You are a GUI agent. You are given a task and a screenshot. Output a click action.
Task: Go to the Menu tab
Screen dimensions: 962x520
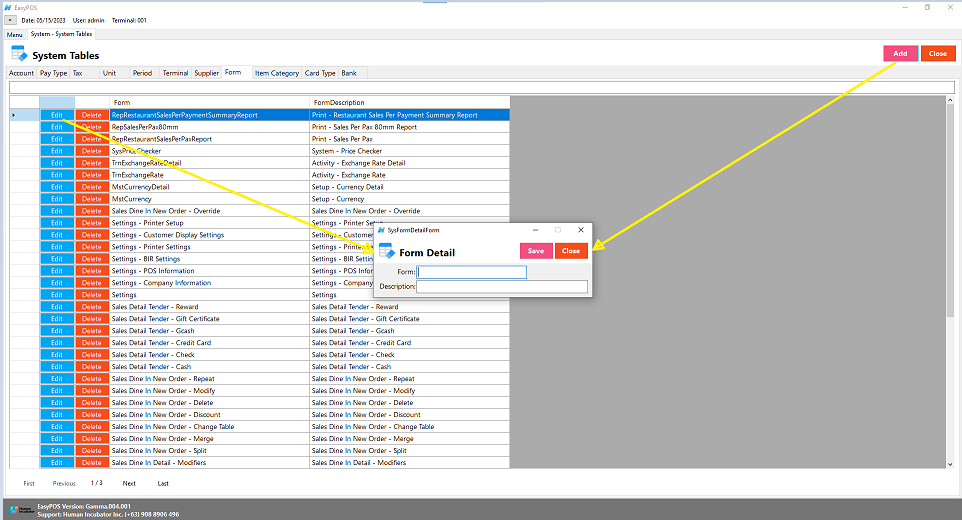click(x=14, y=34)
